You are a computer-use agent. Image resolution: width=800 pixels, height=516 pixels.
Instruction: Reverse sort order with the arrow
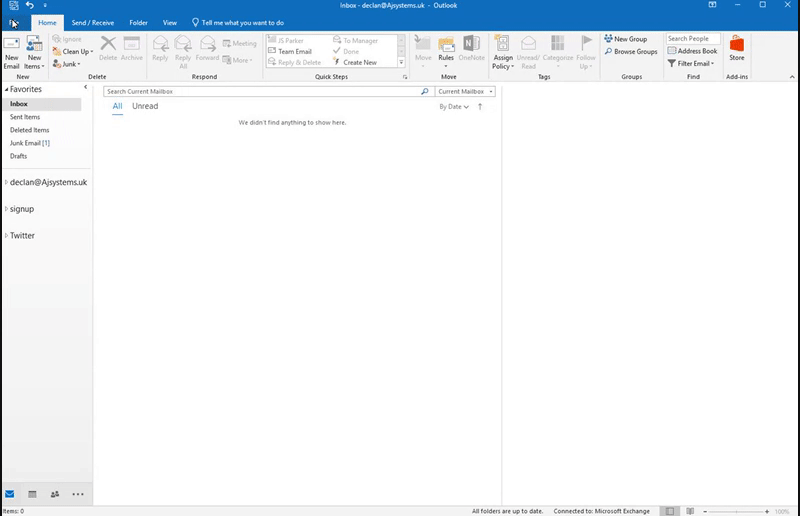[x=480, y=107]
